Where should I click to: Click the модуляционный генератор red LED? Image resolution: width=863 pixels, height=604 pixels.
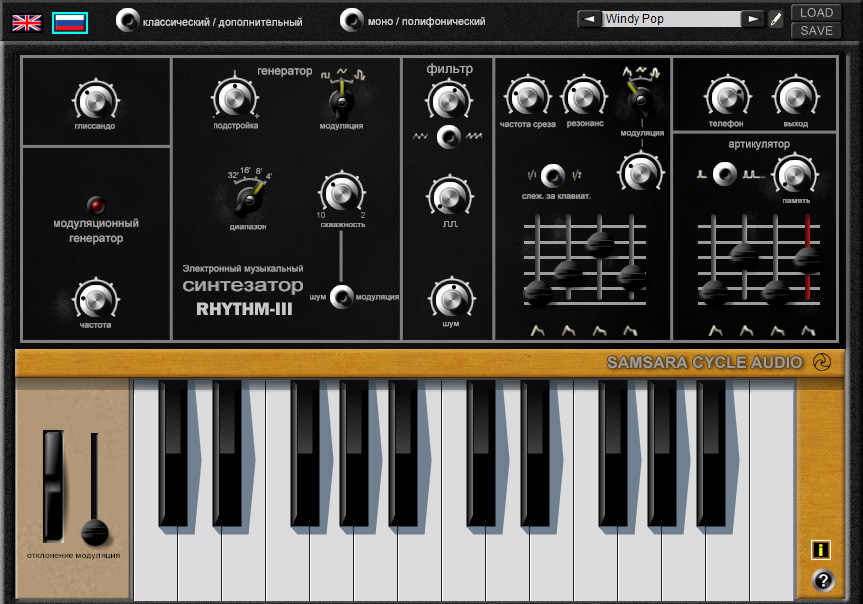pyautogui.click(x=96, y=205)
